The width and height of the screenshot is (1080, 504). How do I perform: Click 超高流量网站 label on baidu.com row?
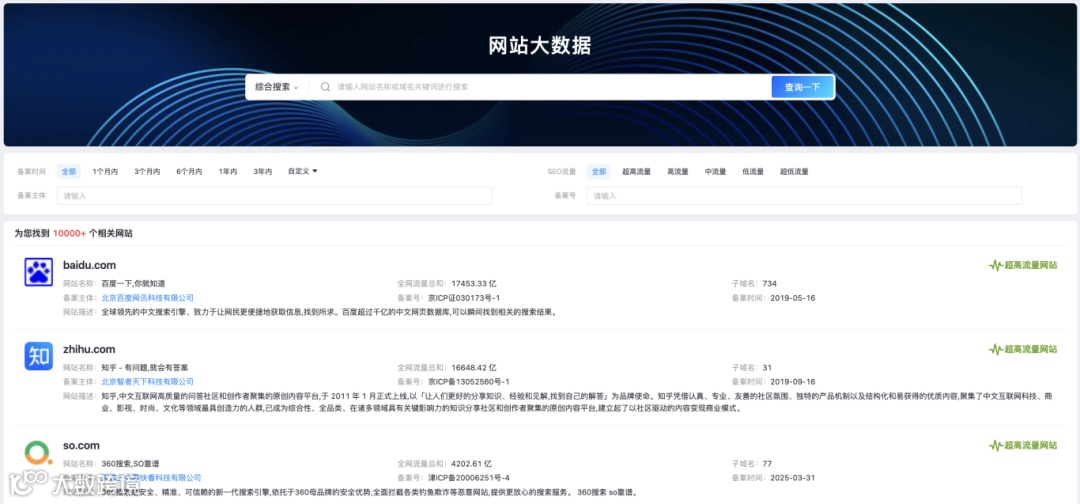(x=1030, y=265)
